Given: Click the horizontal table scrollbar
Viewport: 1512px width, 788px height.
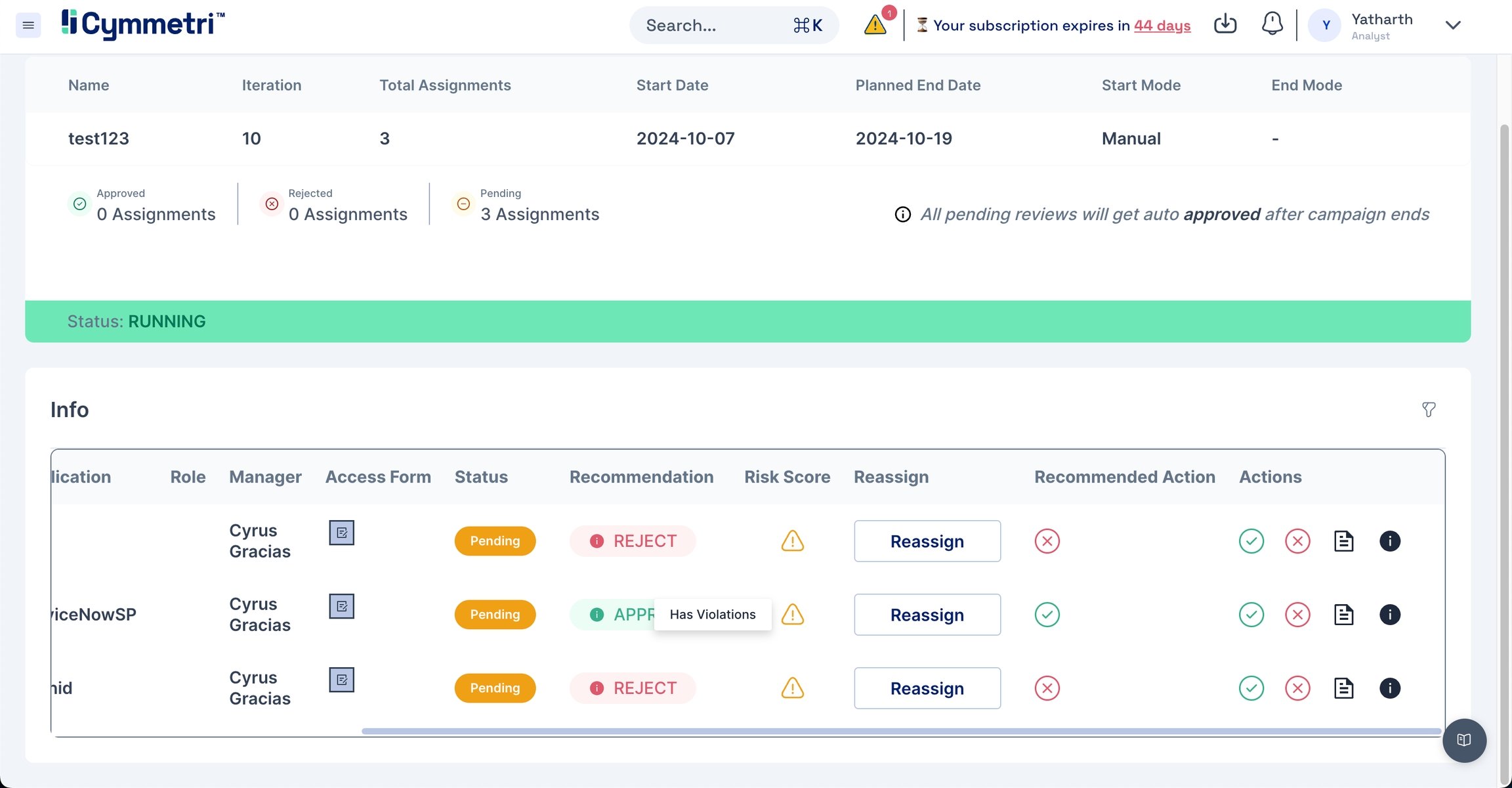Looking at the screenshot, I should tap(900, 731).
